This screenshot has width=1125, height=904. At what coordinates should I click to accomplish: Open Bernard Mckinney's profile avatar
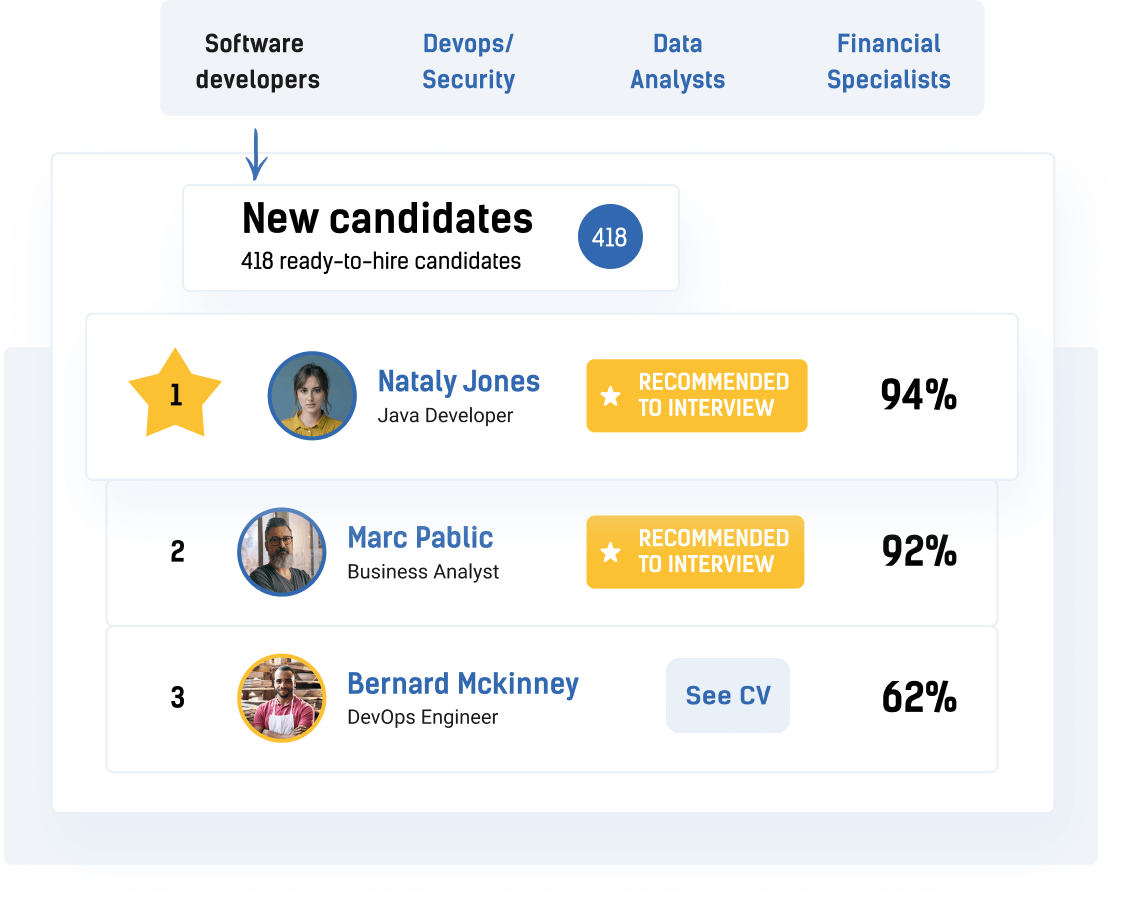[281, 697]
